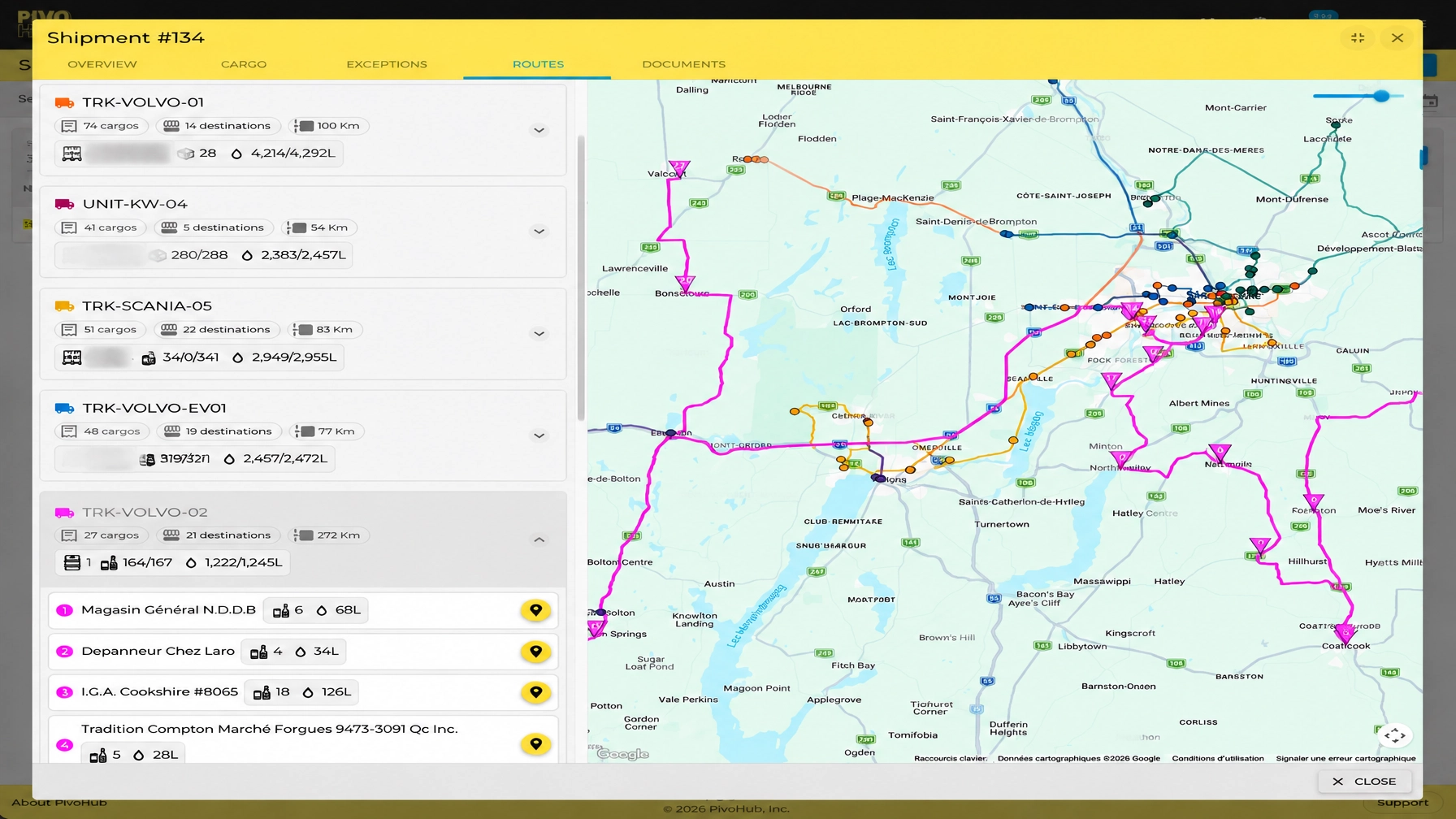The image size is (1456, 819).
Task: Expand the TRK-VOLVO-EV01 truck card
Action: [539, 435]
